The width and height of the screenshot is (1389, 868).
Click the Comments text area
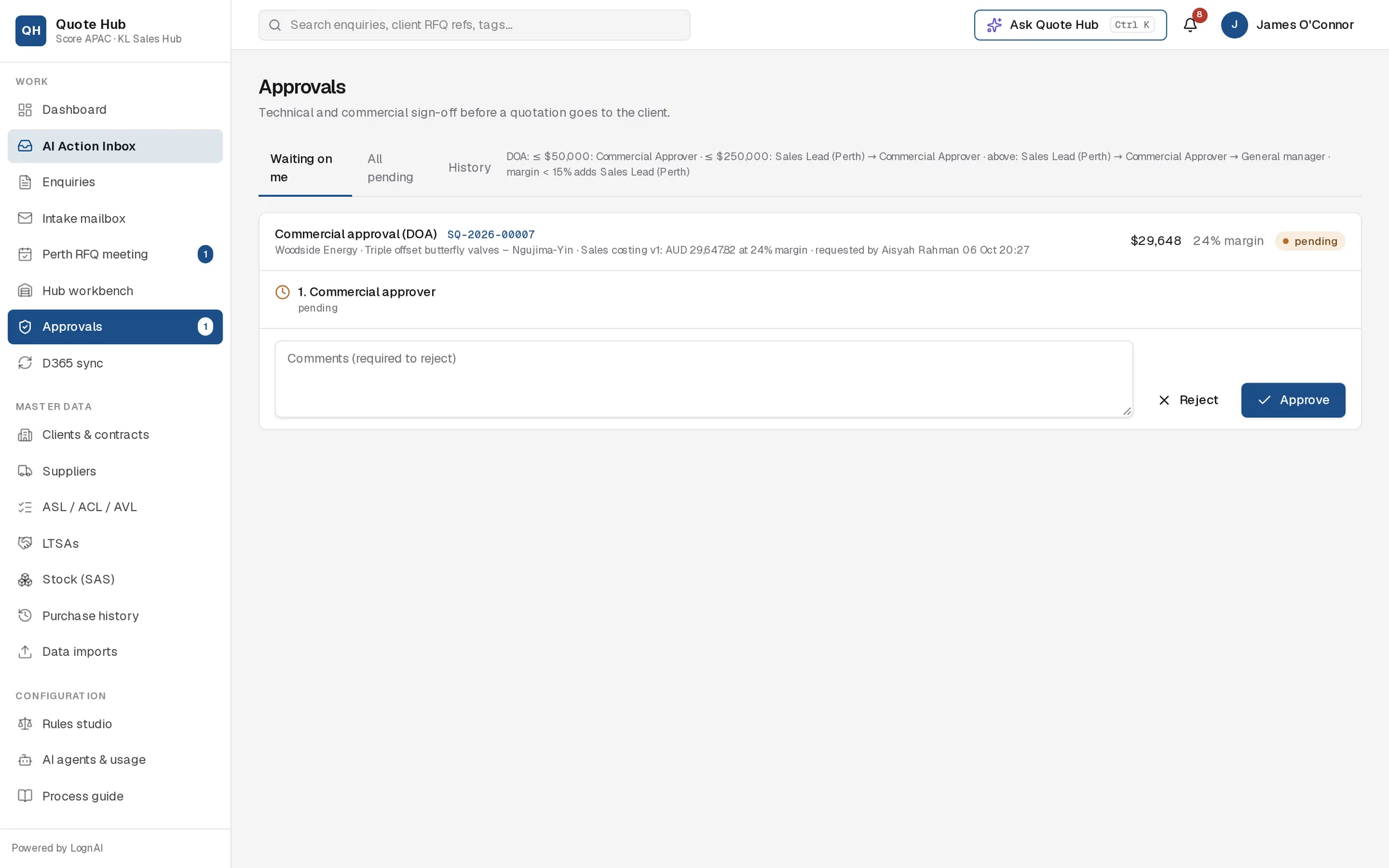click(704, 379)
